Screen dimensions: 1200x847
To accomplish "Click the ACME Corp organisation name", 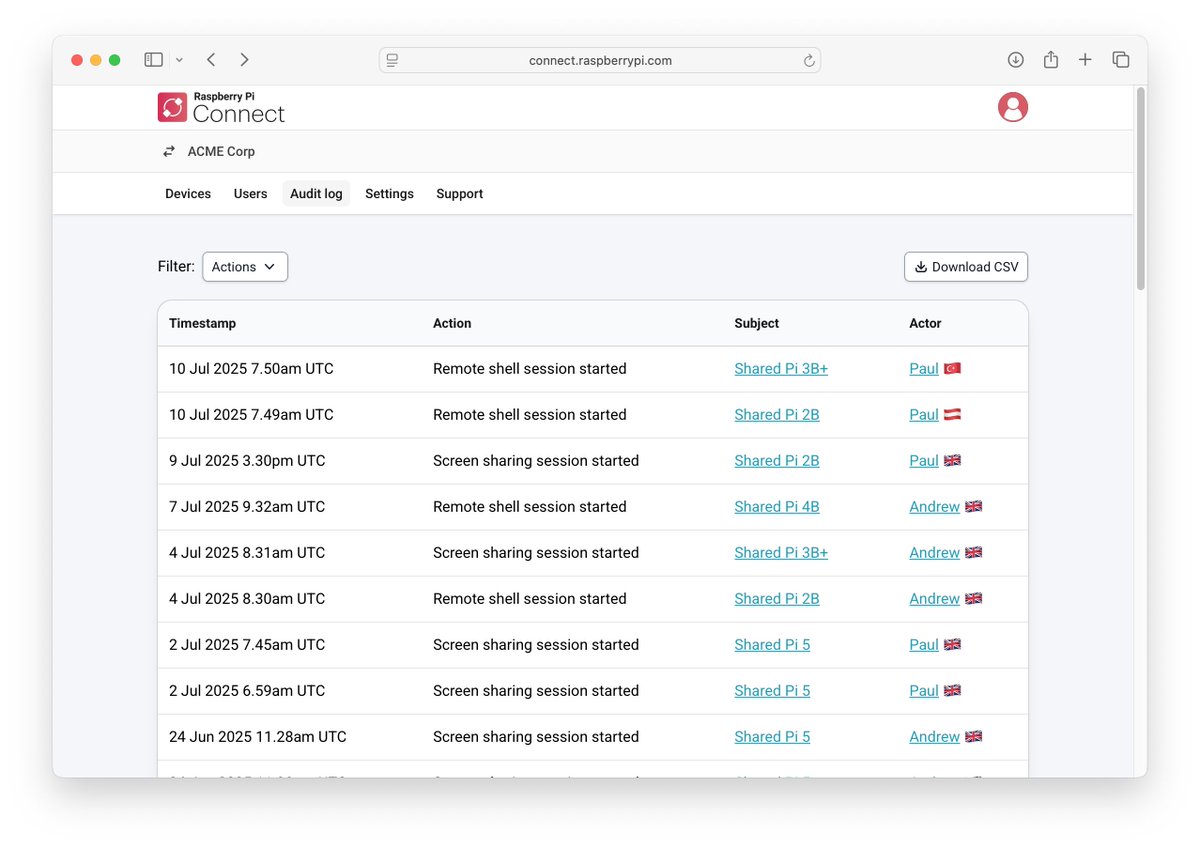I will point(221,152).
